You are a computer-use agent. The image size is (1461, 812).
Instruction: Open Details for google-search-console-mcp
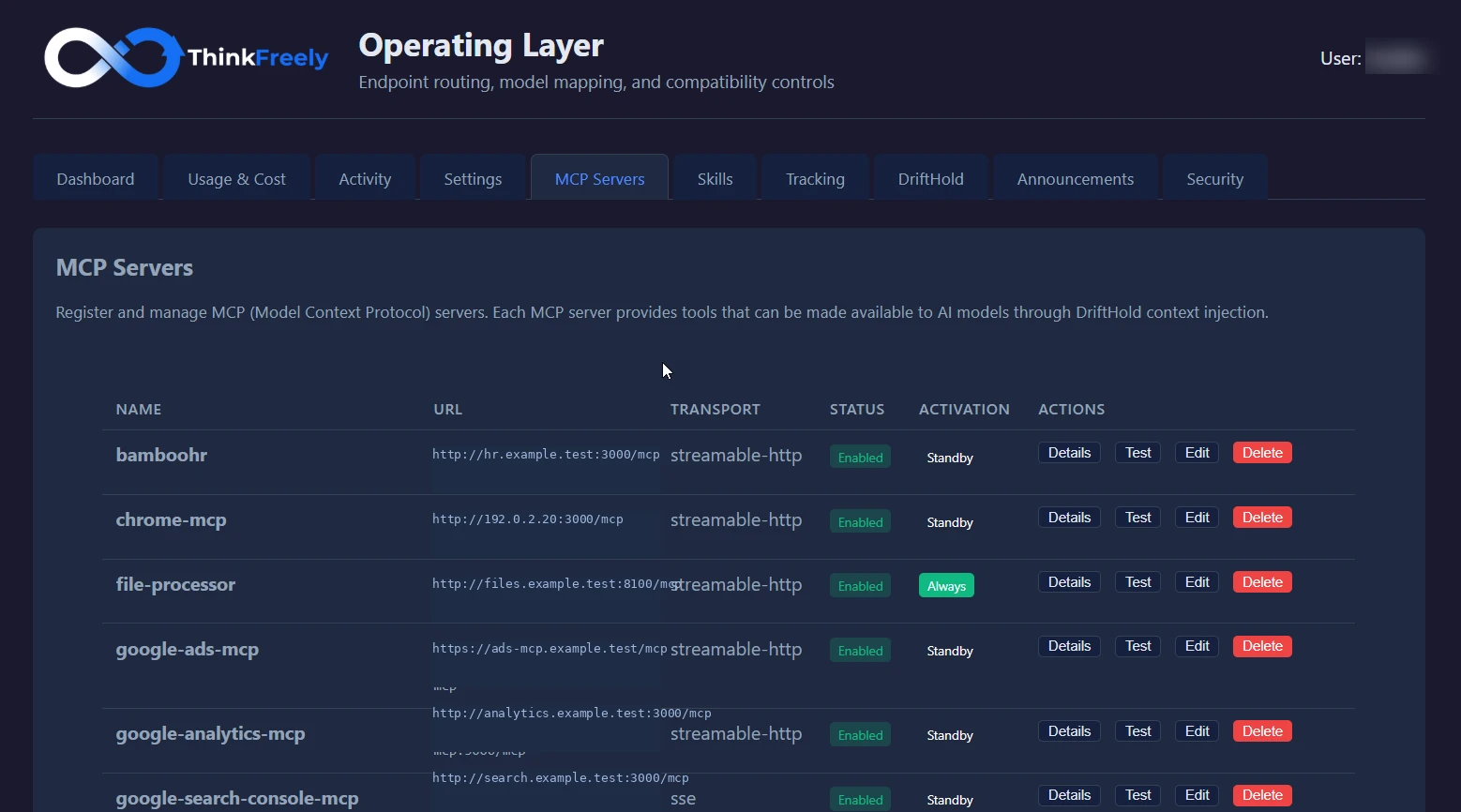click(1069, 795)
